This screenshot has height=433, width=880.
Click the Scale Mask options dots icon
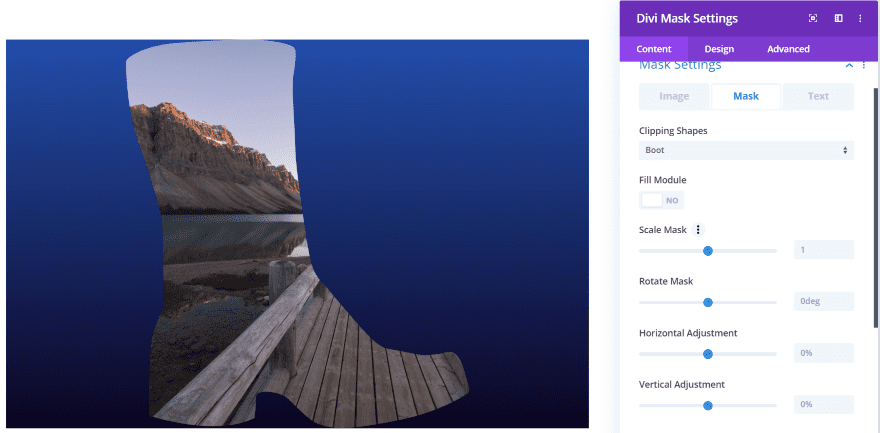(698, 229)
